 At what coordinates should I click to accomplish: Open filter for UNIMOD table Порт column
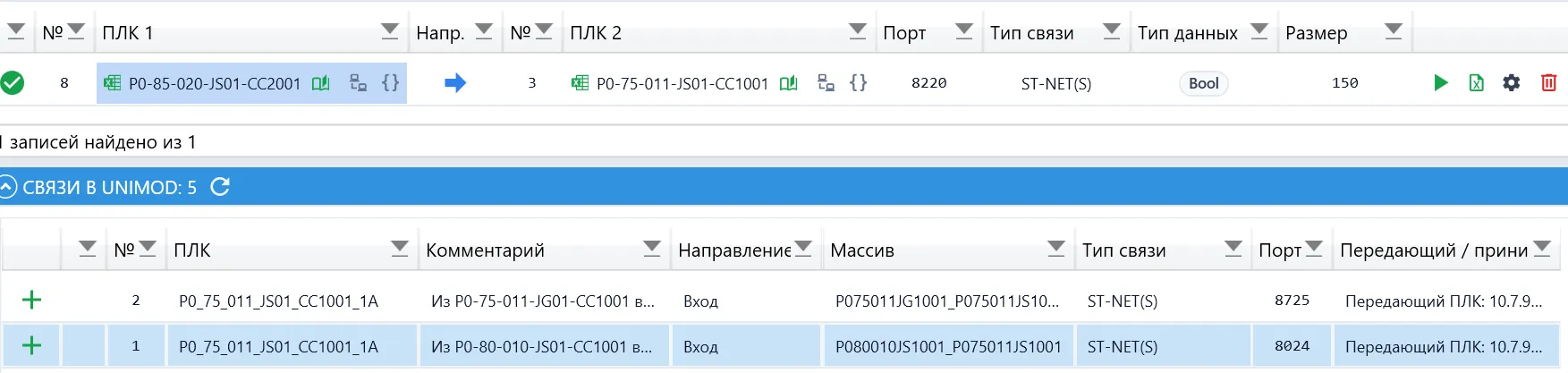point(1314,250)
